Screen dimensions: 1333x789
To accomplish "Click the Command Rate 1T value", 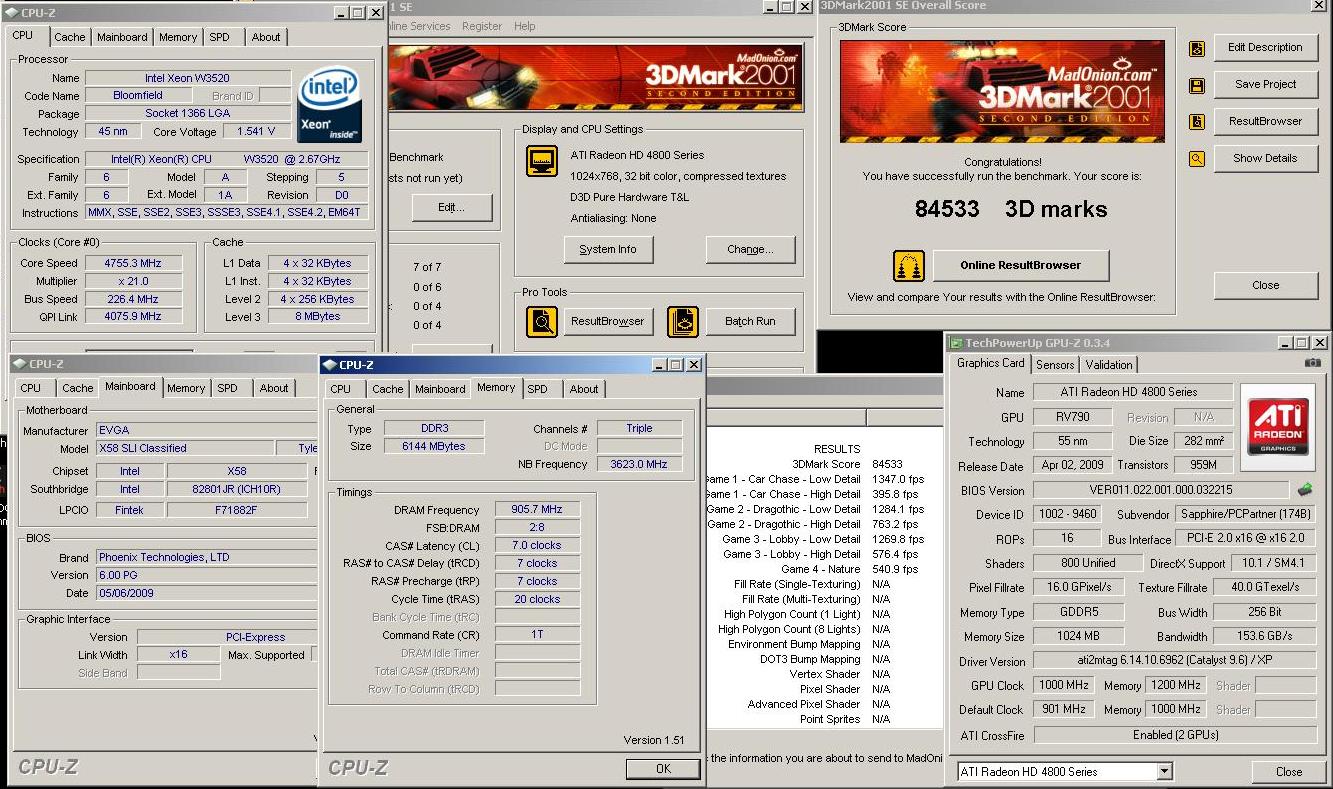I will click(537, 635).
